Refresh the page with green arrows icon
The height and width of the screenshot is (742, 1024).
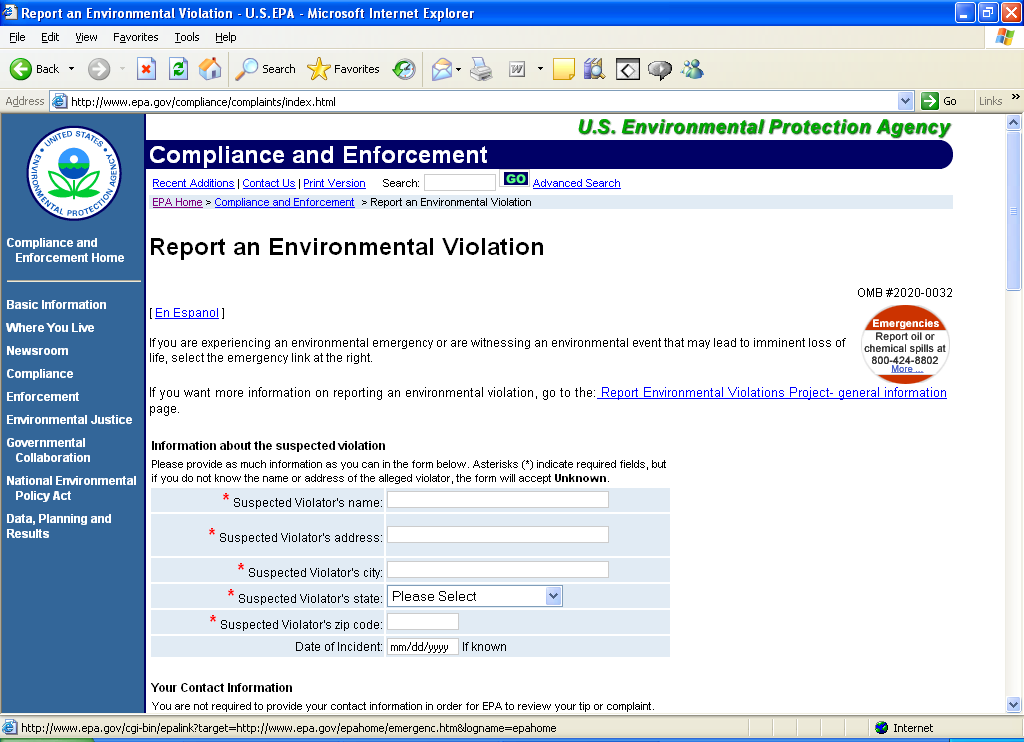click(x=178, y=69)
